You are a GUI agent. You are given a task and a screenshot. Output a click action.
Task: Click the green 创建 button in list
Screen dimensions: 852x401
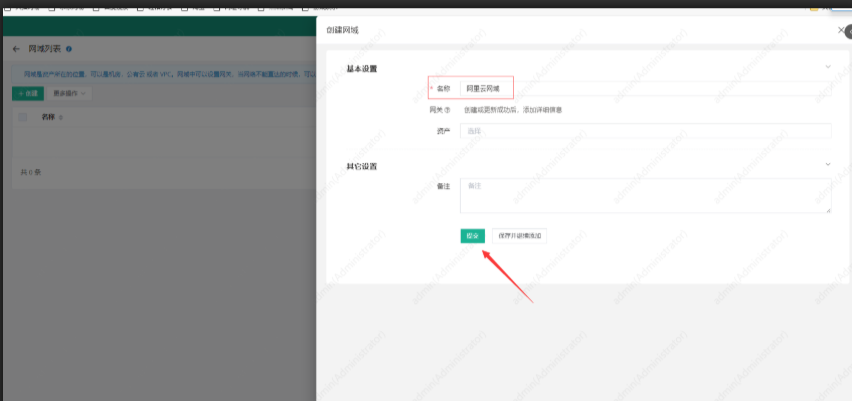pos(27,93)
